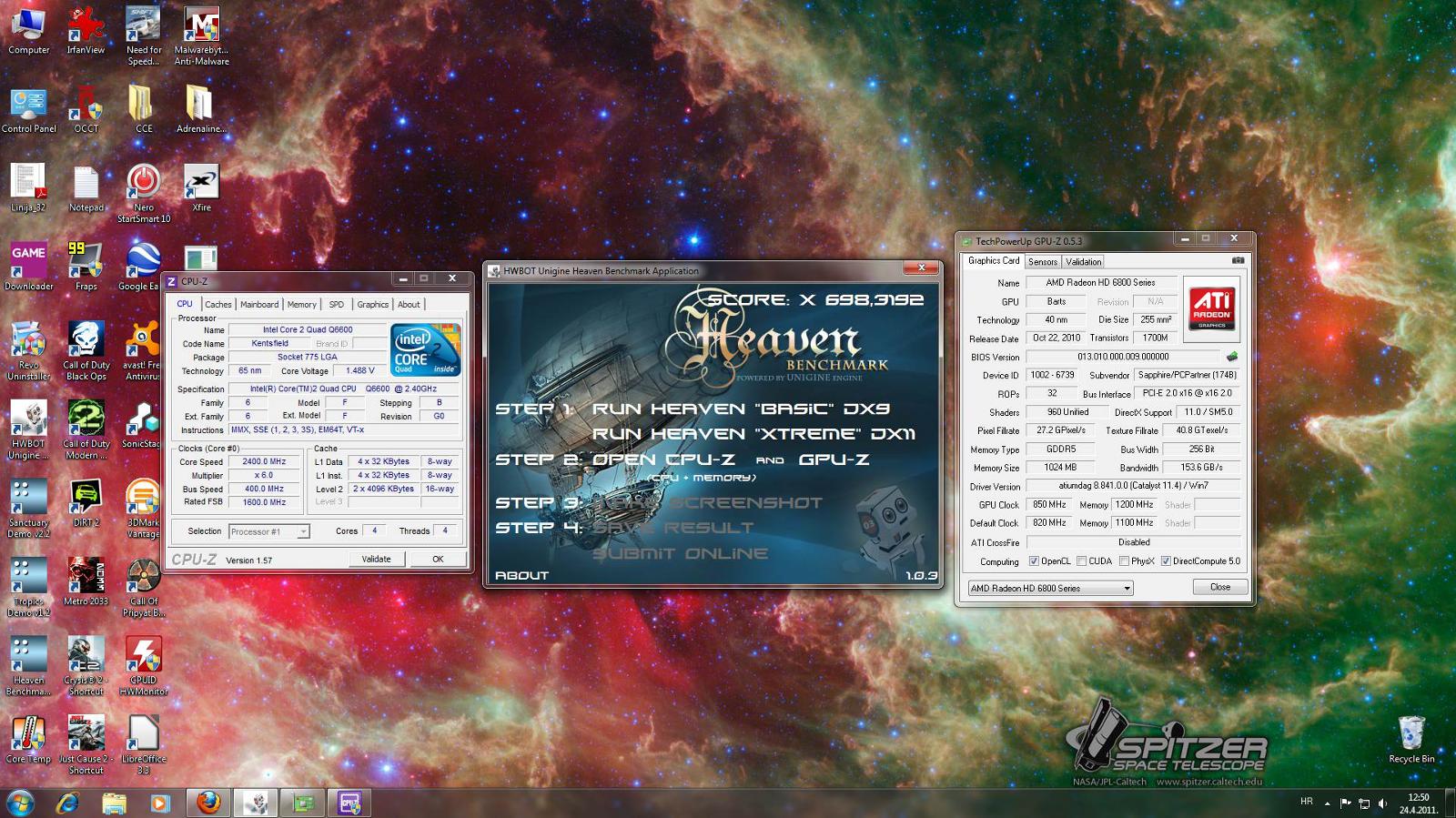Open the SPD tab in CPU-Z
This screenshot has height=818, width=1456.
tap(337, 305)
